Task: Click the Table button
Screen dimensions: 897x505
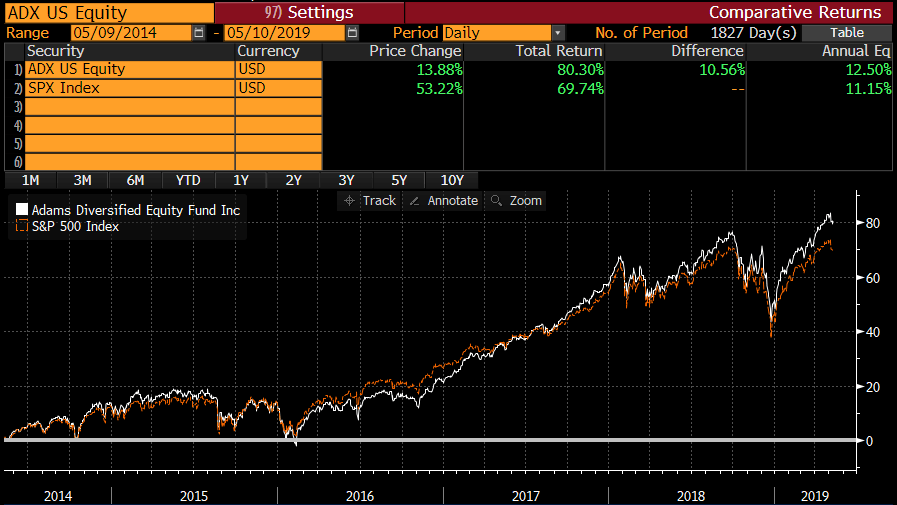Action: pos(847,33)
